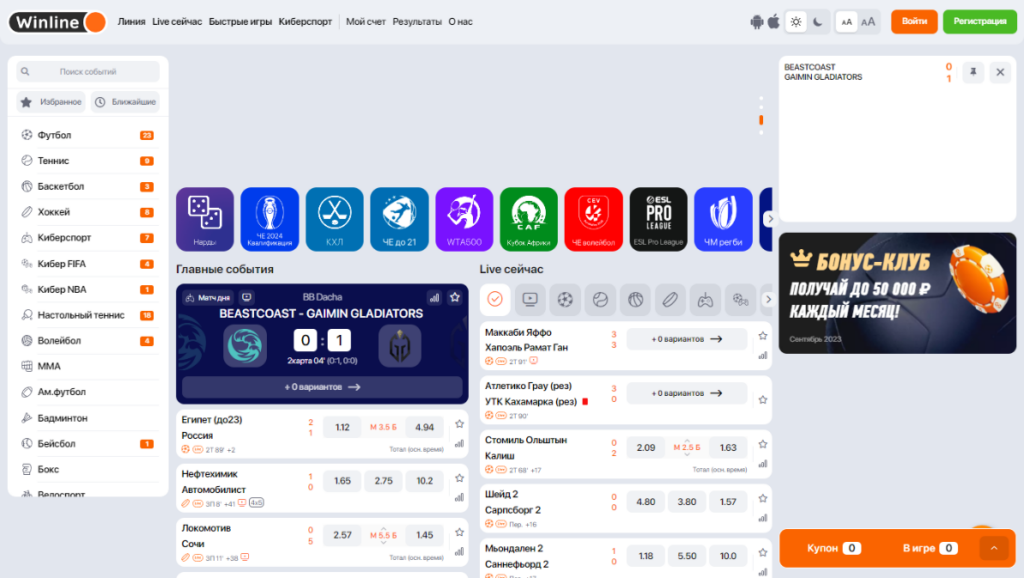Open the ЧМ регби tile
Image resolution: width=1024 pixels, height=578 pixels.
pyautogui.click(x=723, y=219)
